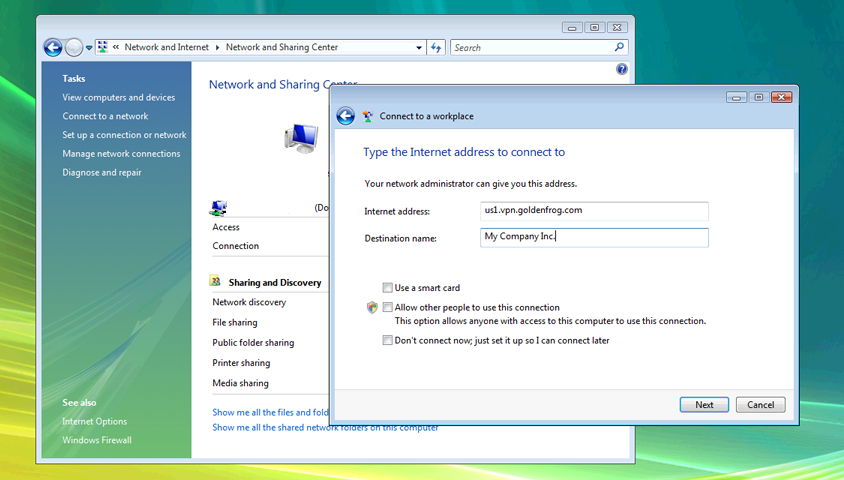This screenshot has width=844, height=480.
Task: Click the Sharing and Discovery section icon
Action: click(x=215, y=282)
